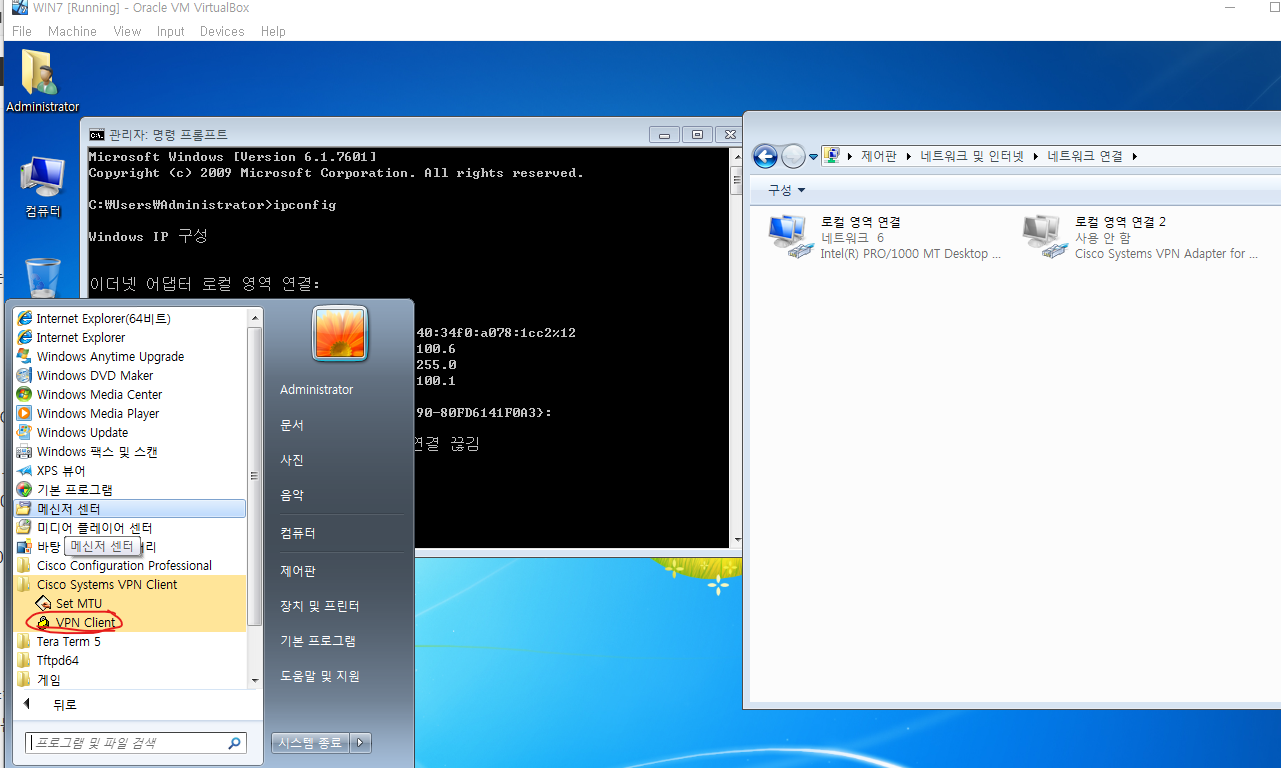Open 음악 from Start menu

pos(292,495)
